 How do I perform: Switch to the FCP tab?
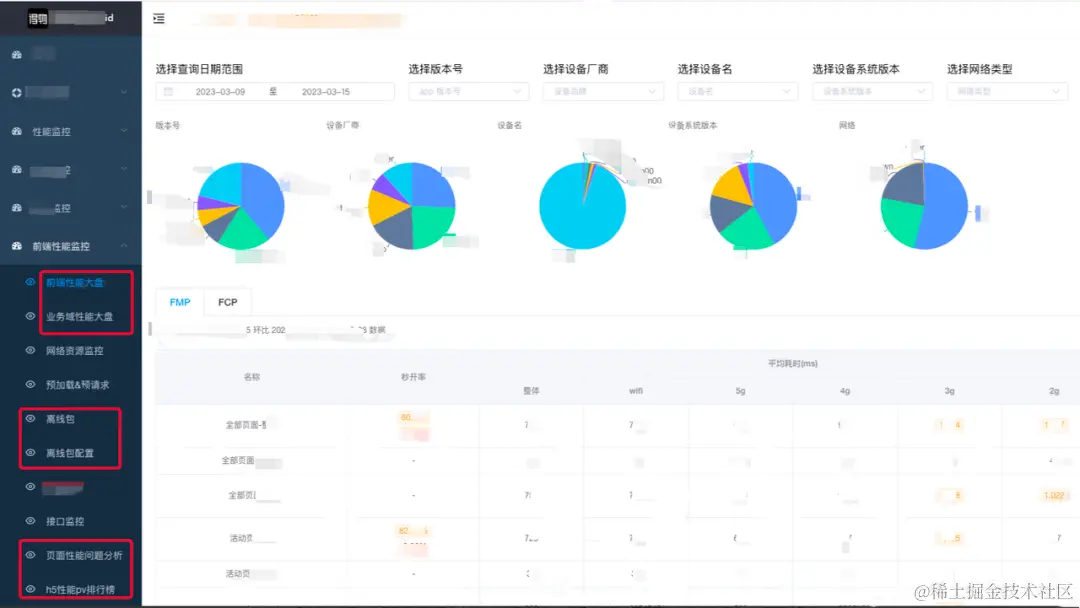228,302
